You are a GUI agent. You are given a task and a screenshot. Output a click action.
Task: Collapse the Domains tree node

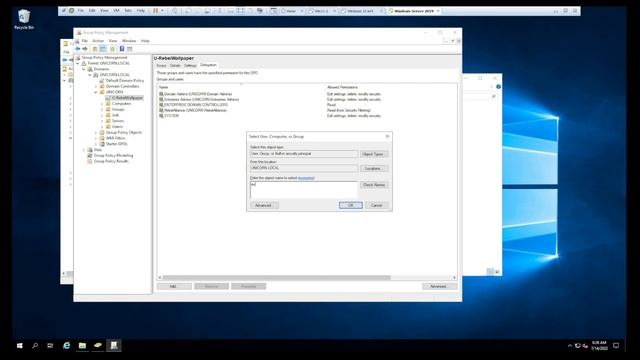(84, 69)
